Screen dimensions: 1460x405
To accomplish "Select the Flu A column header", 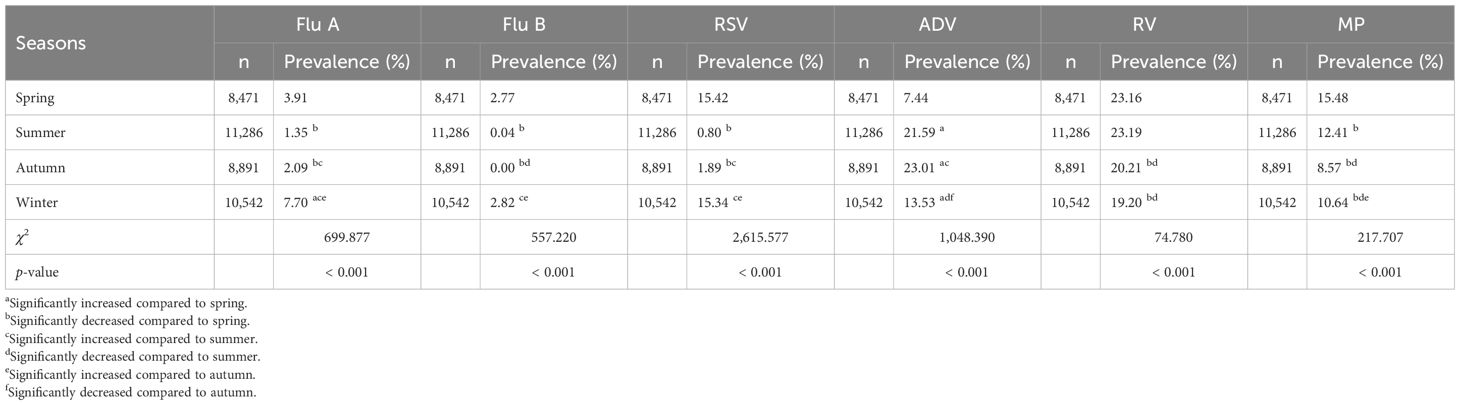I will coord(316,25).
